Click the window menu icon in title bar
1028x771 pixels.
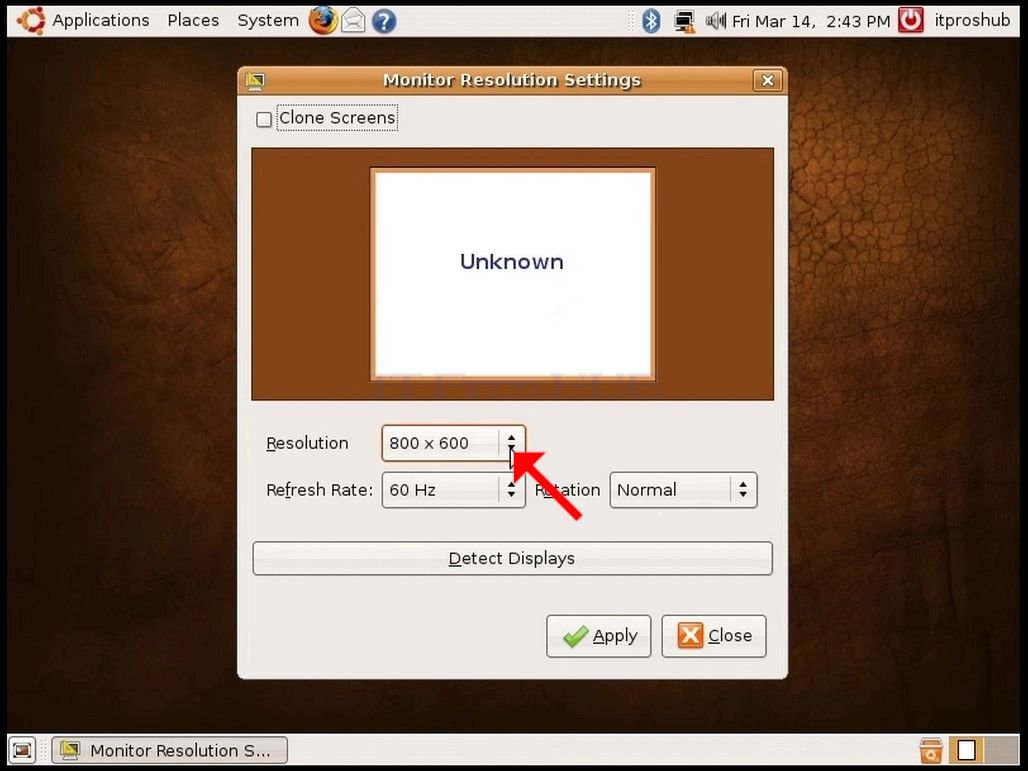255,81
